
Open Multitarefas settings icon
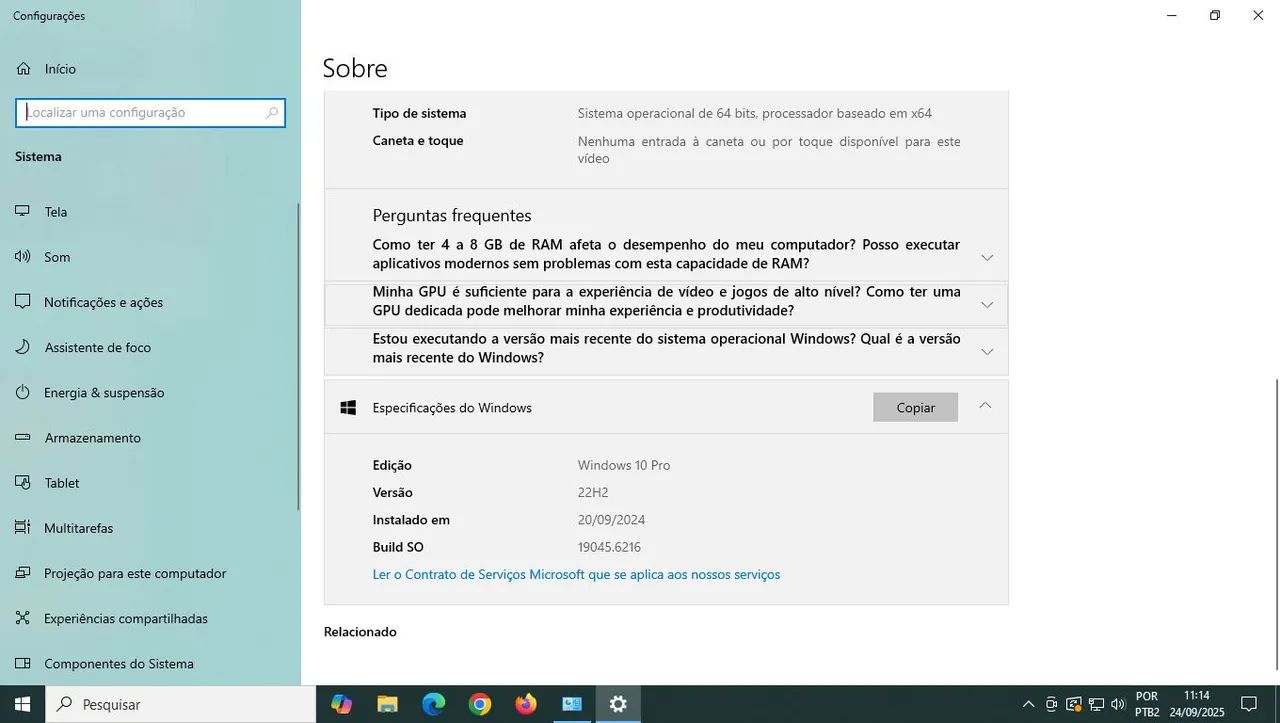[x=23, y=528]
